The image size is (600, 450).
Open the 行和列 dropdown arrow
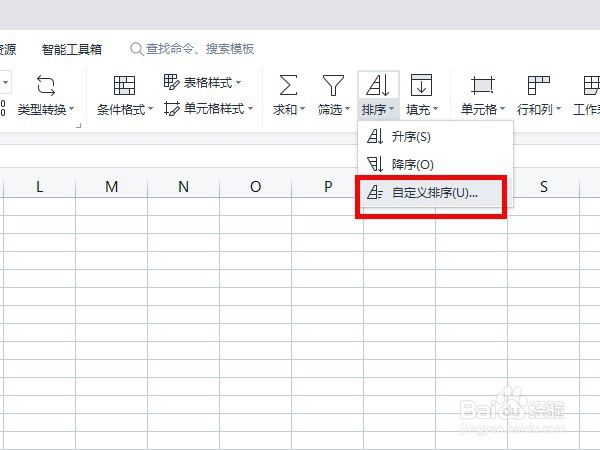(558, 109)
